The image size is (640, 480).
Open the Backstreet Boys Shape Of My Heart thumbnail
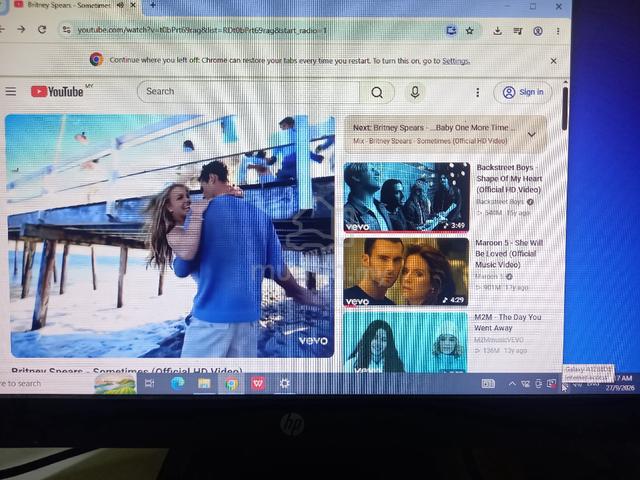407,198
